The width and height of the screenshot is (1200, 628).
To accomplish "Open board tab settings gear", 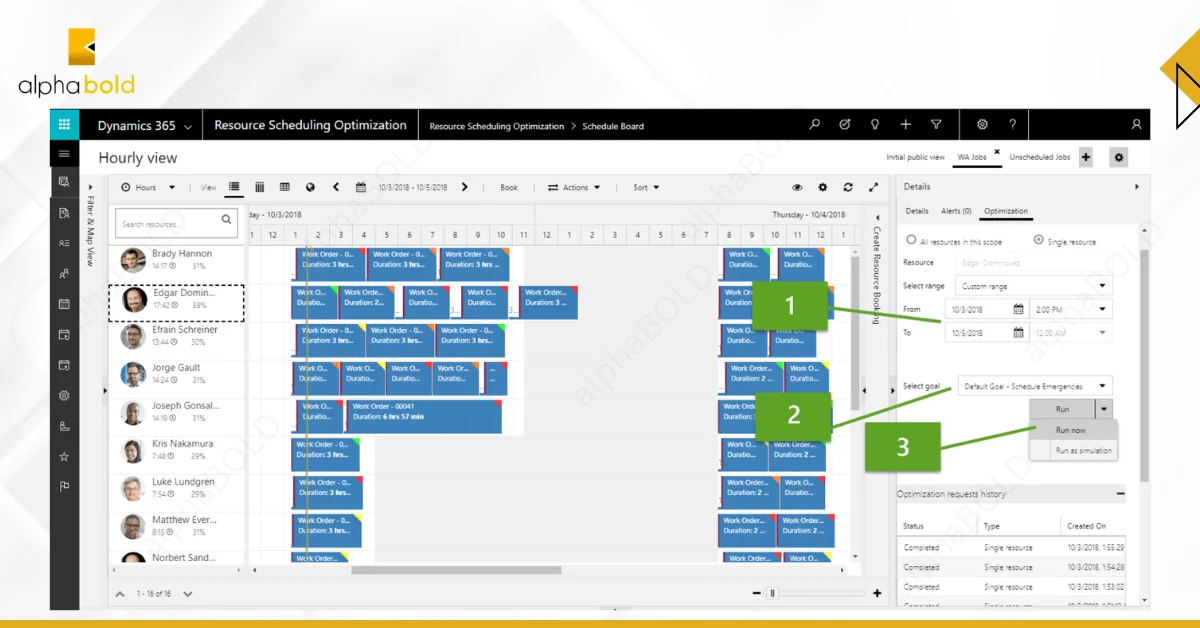I will [x=1119, y=158].
